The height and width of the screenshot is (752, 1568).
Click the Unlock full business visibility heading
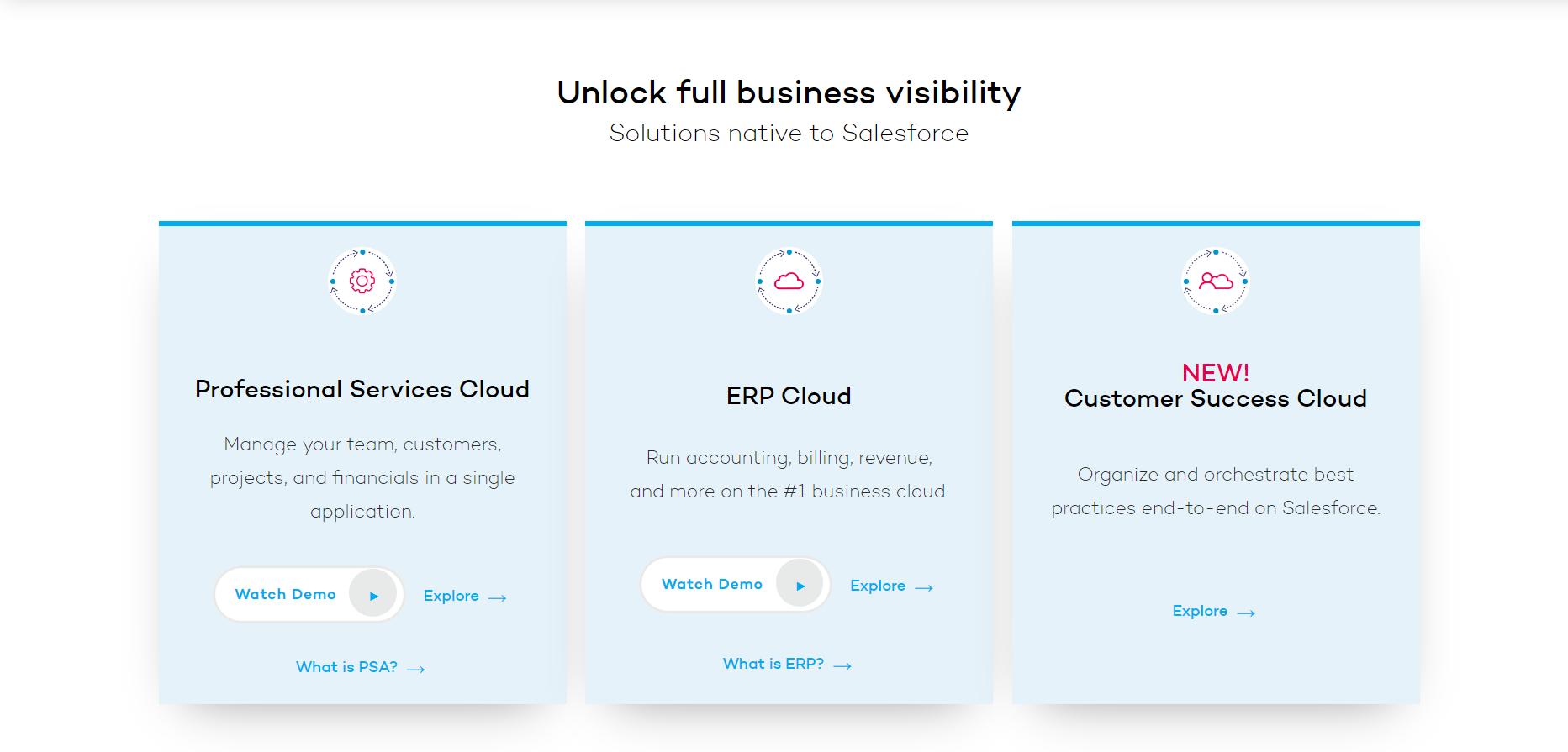click(787, 92)
